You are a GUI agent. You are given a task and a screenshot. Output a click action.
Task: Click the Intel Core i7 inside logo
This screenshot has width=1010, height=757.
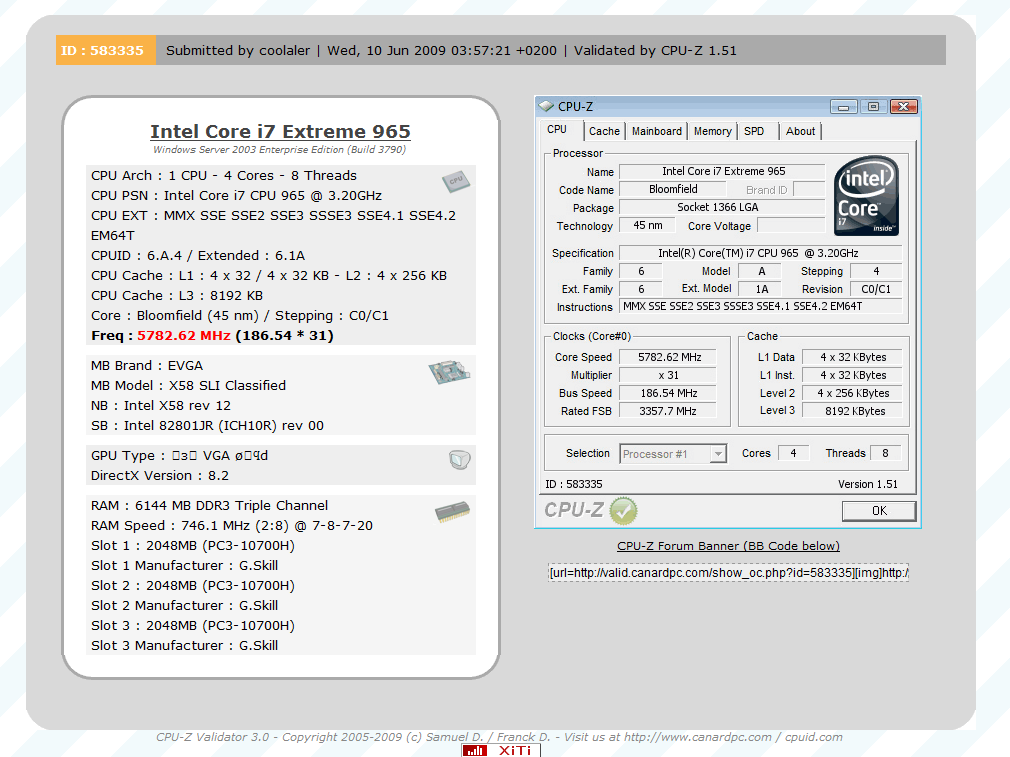point(866,196)
